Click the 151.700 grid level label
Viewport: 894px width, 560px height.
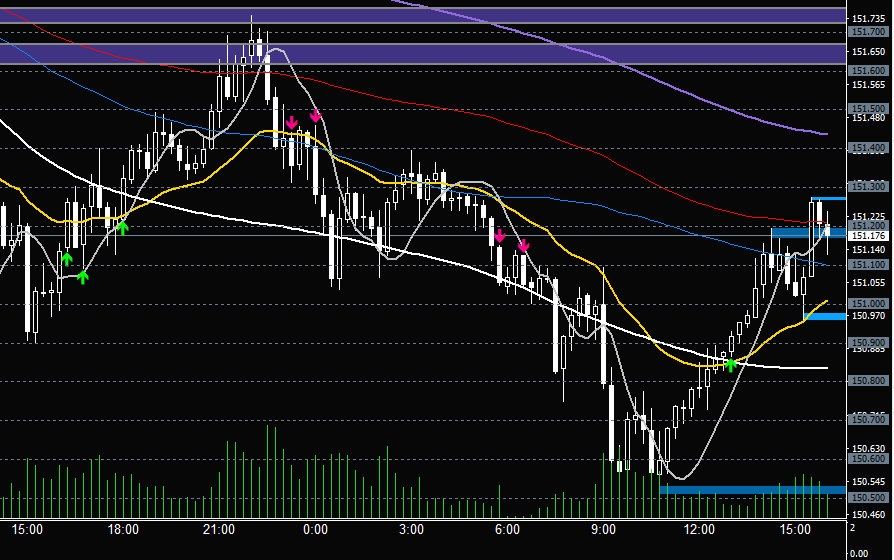click(x=868, y=32)
